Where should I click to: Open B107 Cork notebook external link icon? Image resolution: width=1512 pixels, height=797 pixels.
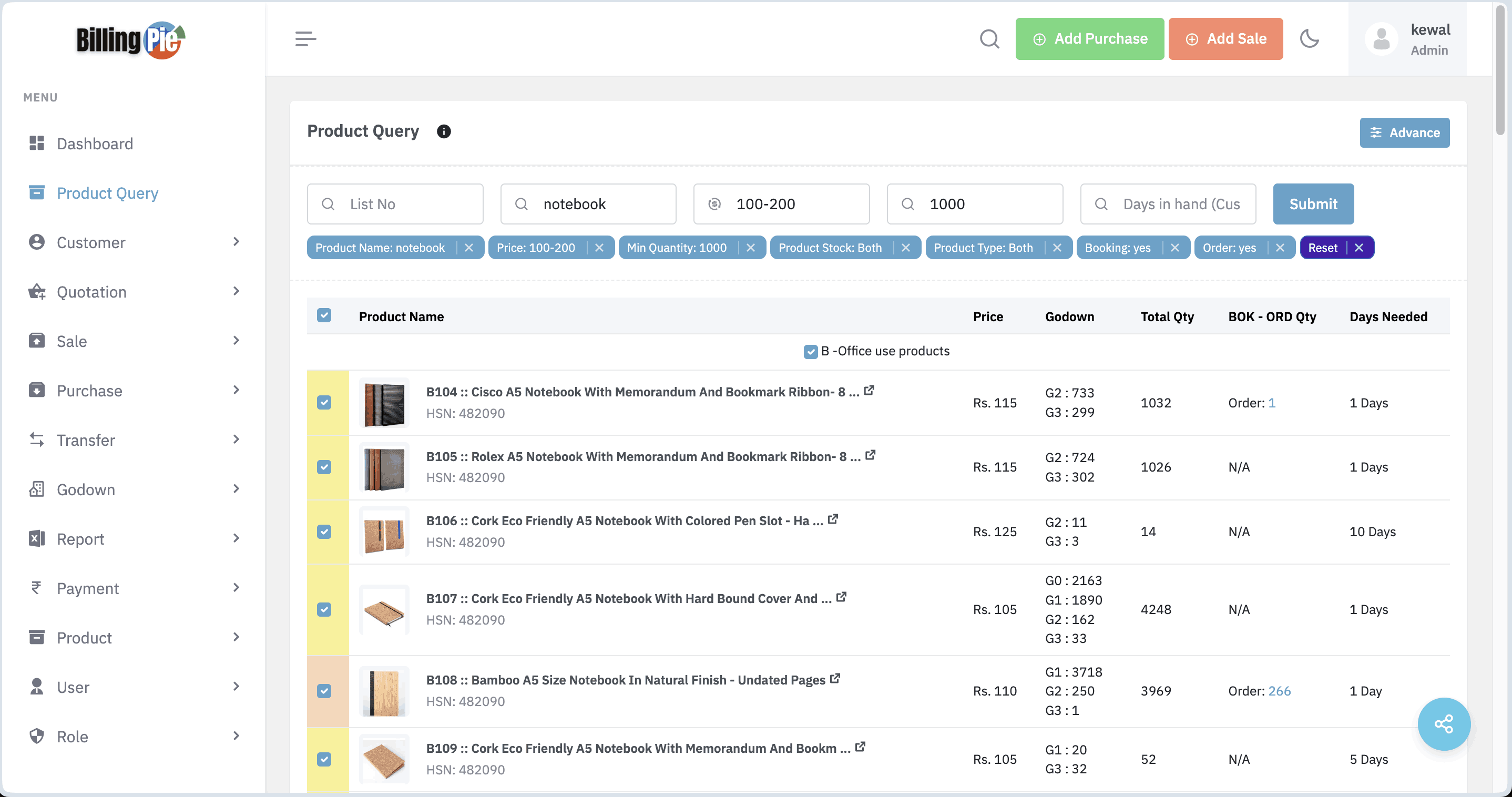[x=841, y=597]
